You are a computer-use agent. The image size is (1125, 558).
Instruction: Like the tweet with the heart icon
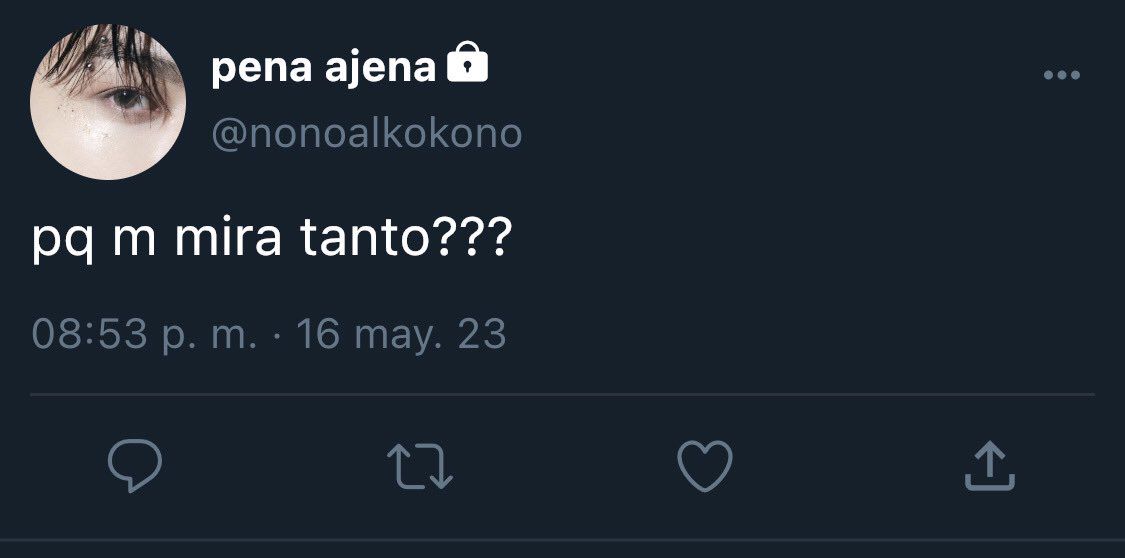click(705, 465)
